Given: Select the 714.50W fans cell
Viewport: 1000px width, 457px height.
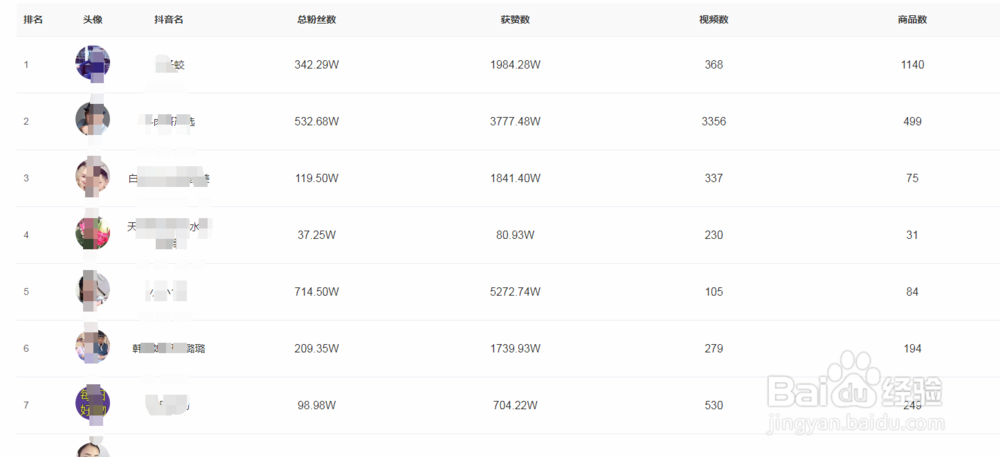Looking at the screenshot, I should coord(316,292).
